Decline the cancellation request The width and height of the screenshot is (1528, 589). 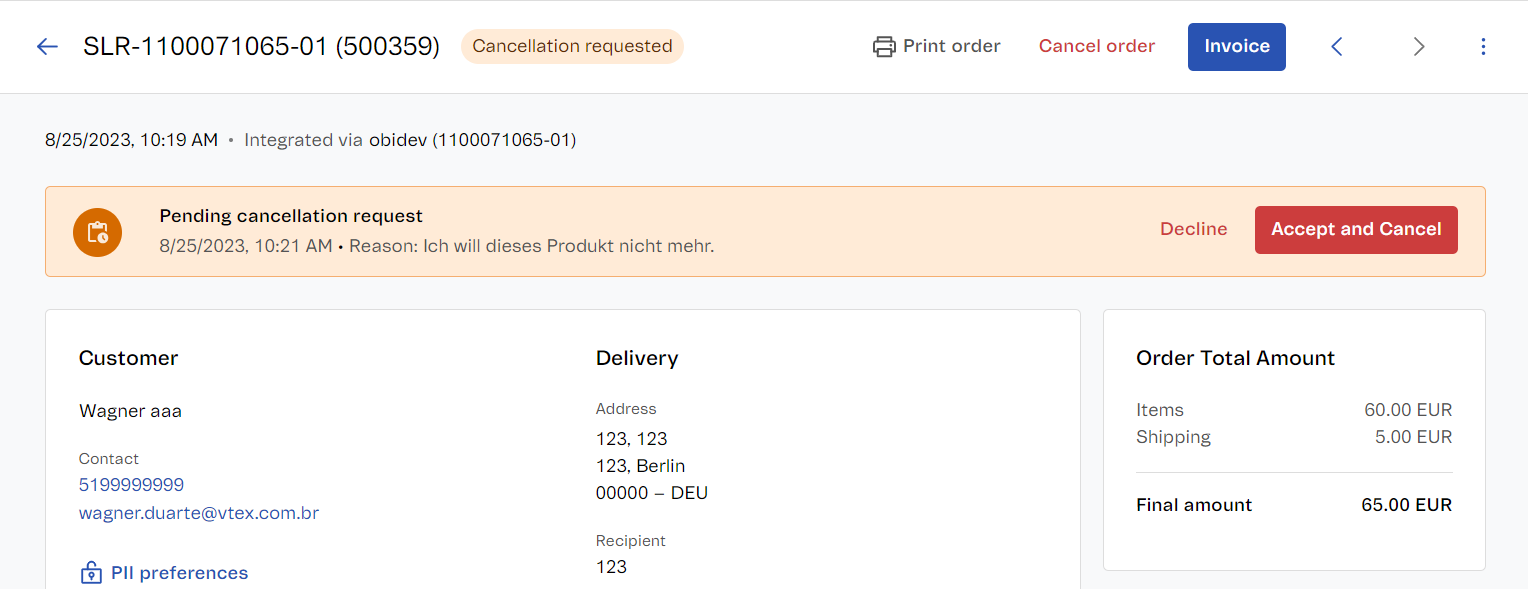click(x=1193, y=229)
